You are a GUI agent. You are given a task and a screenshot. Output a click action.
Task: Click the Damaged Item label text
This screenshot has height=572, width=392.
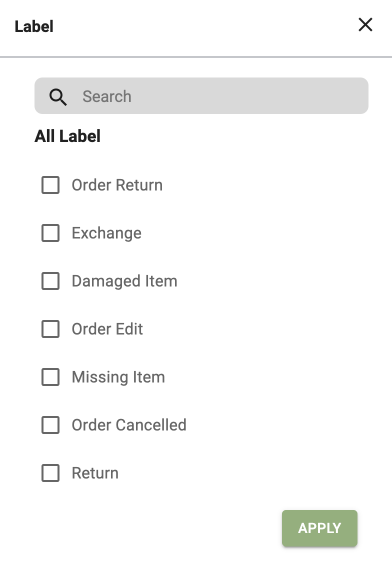pyautogui.click(x=124, y=282)
